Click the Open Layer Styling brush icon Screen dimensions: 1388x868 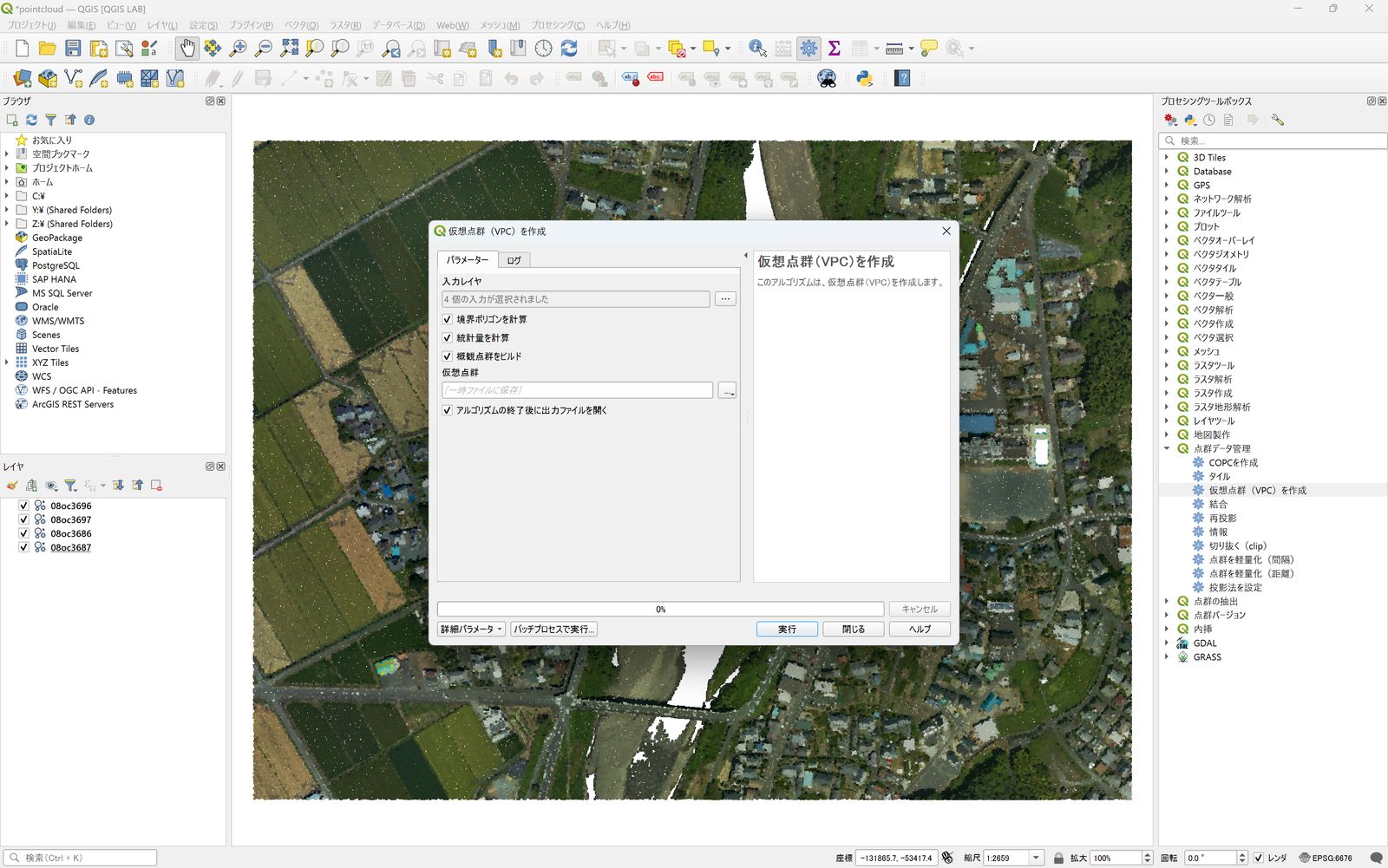(12, 486)
